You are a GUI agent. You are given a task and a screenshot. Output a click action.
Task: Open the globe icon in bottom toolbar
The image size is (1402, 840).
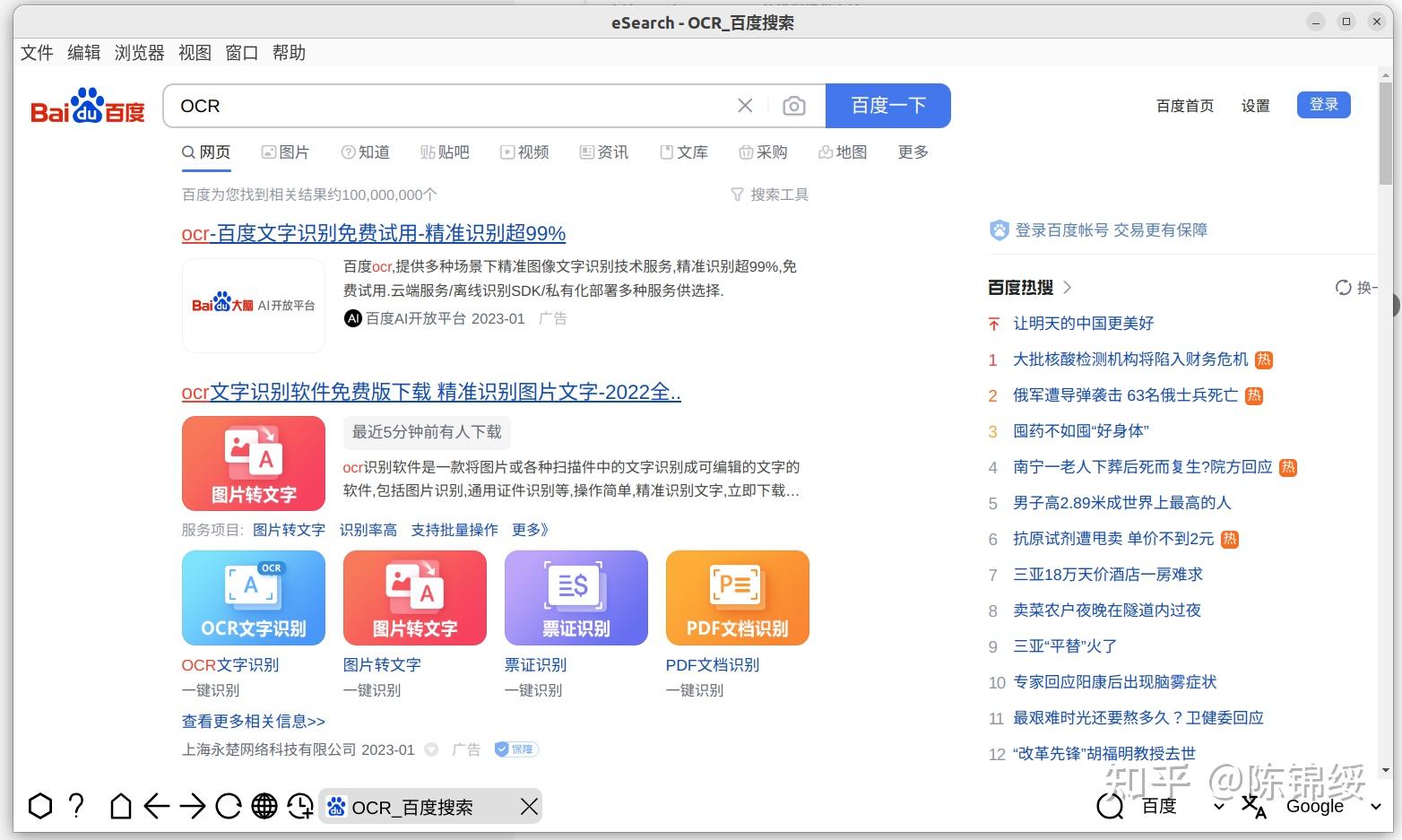264,806
